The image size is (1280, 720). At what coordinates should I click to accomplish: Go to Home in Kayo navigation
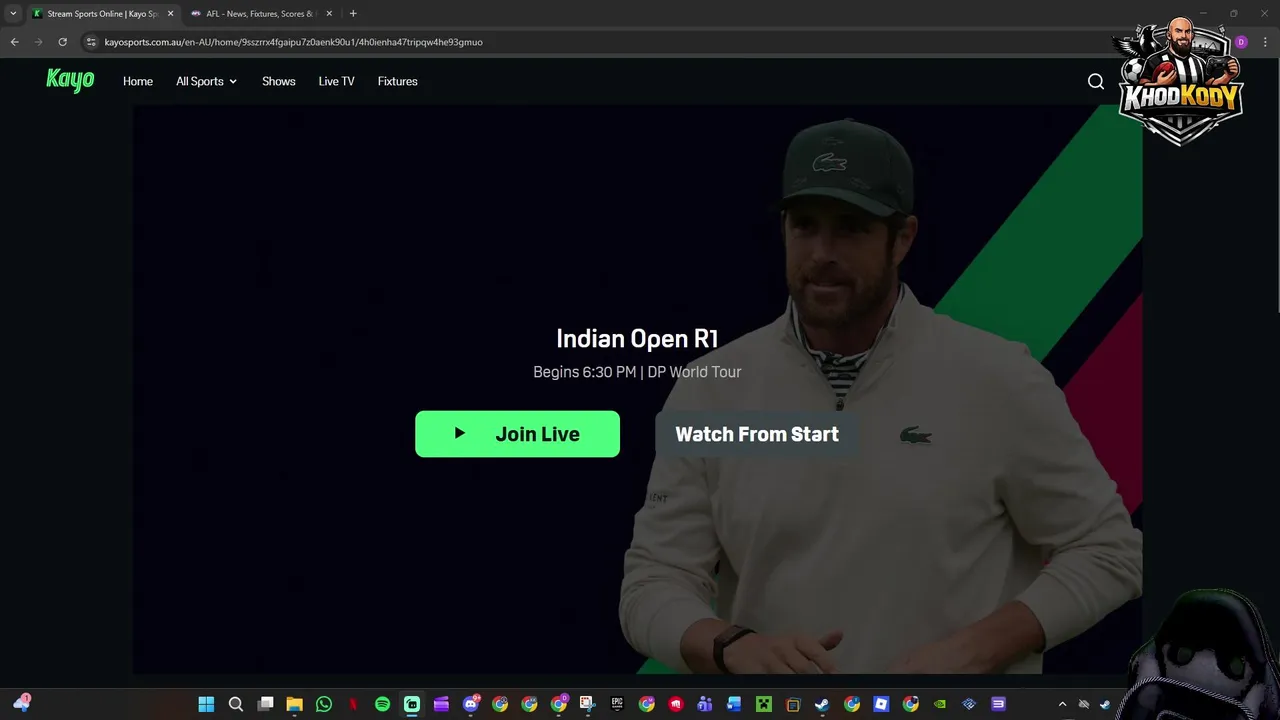click(138, 81)
